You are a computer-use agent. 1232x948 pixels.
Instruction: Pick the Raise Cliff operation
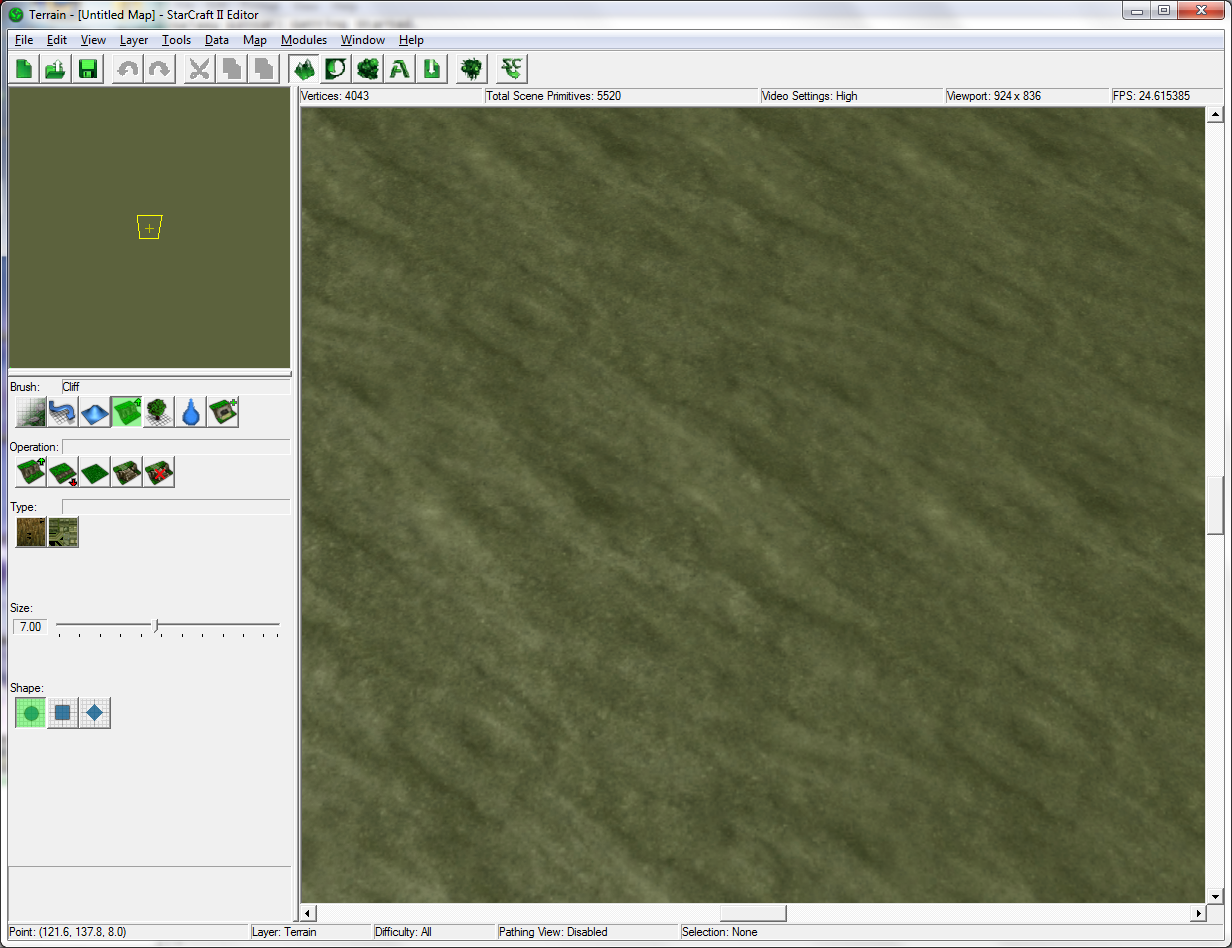click(31, 472)
